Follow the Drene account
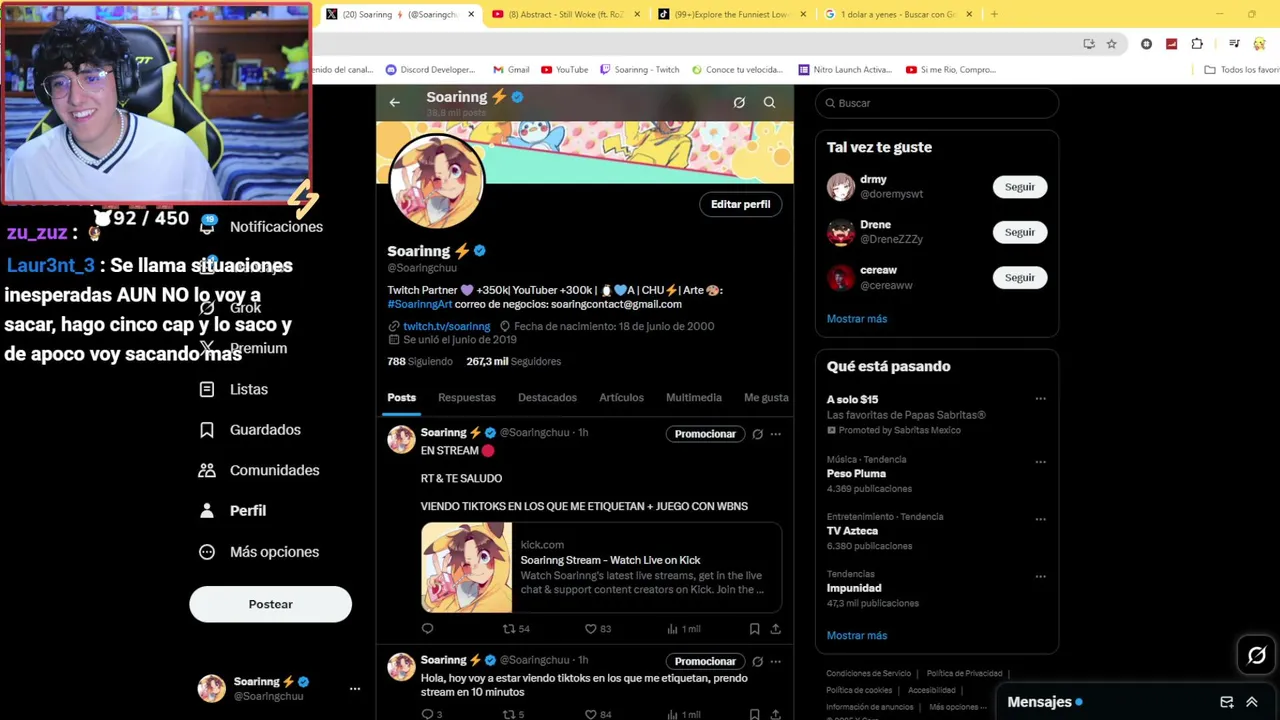Screen dimensions: 1280x720 tap(1019, 232)
